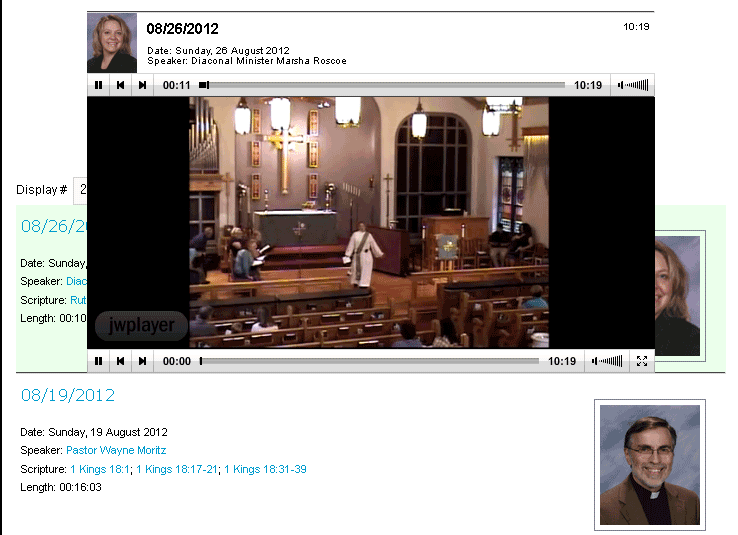This screenshot has width=738, height=535.
Task: Click the video frame showing the church
Action: pos(369,223)
